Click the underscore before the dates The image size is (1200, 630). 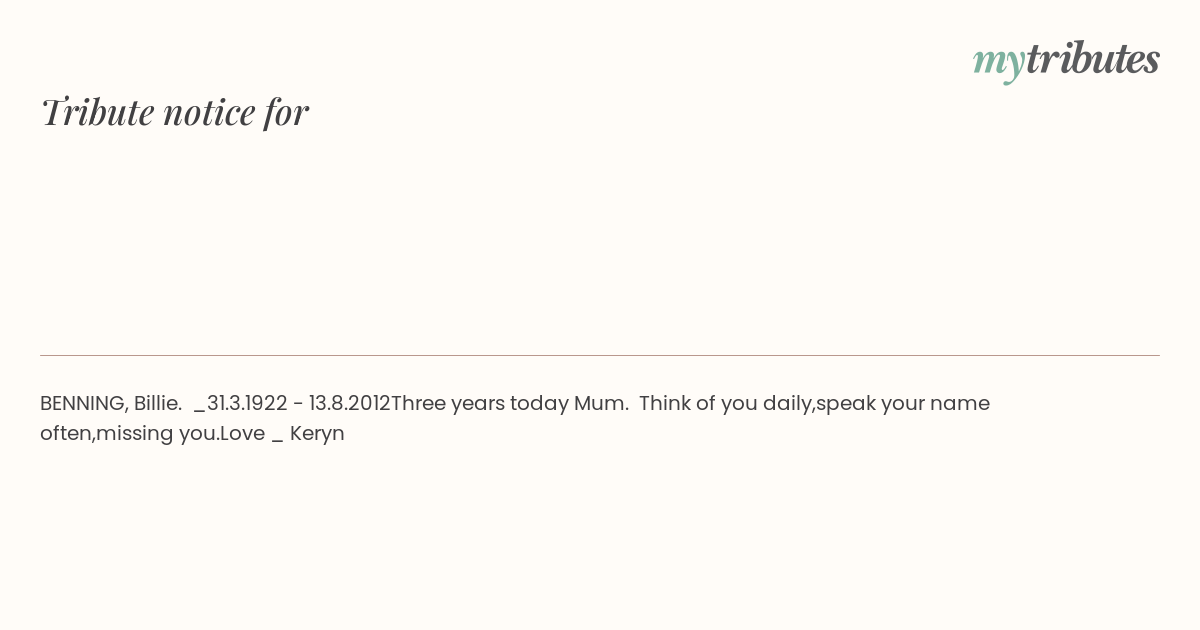[199, 410]
